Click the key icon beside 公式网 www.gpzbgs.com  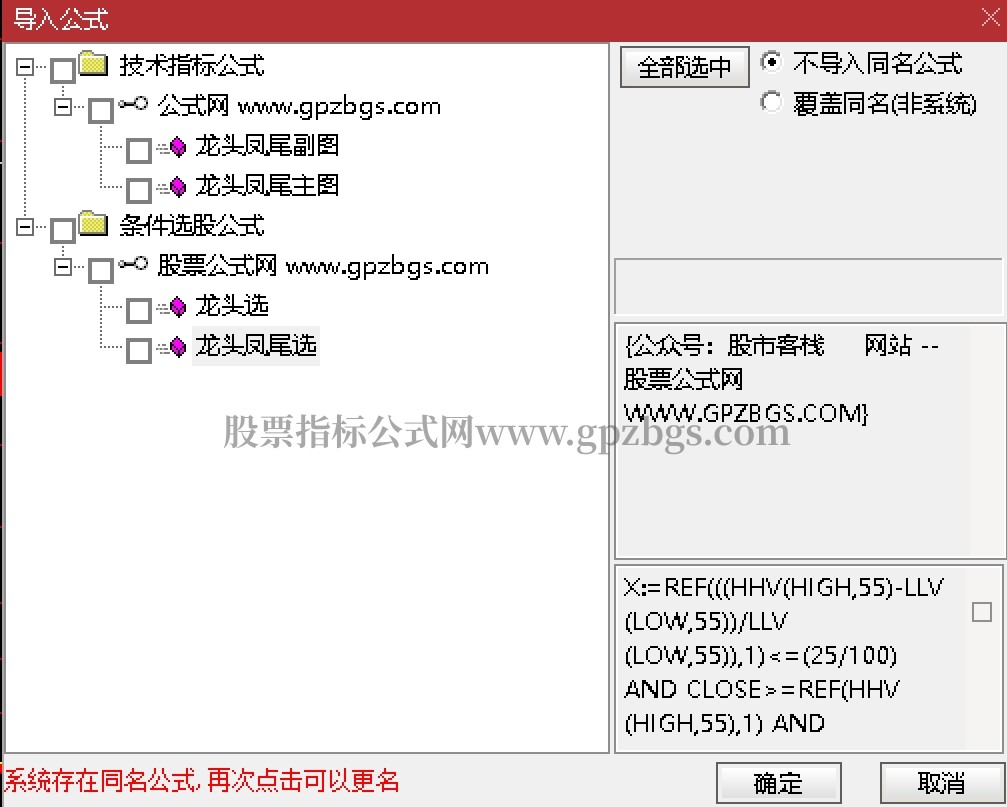click(133, 104)
